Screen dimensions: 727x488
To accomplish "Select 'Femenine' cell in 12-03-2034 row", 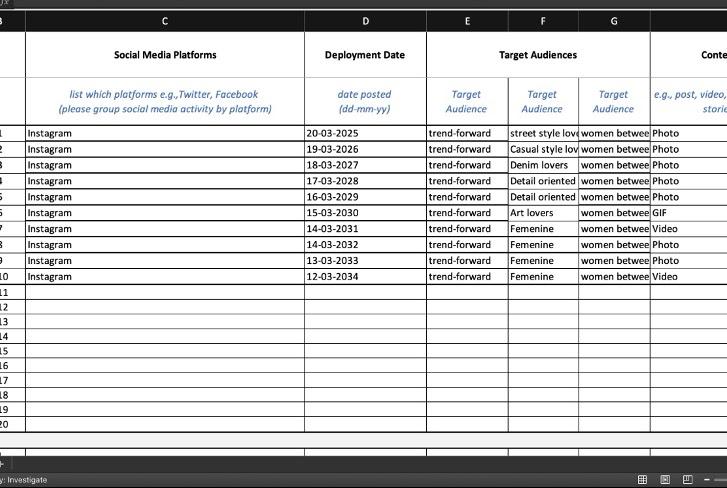I will 543,277.
